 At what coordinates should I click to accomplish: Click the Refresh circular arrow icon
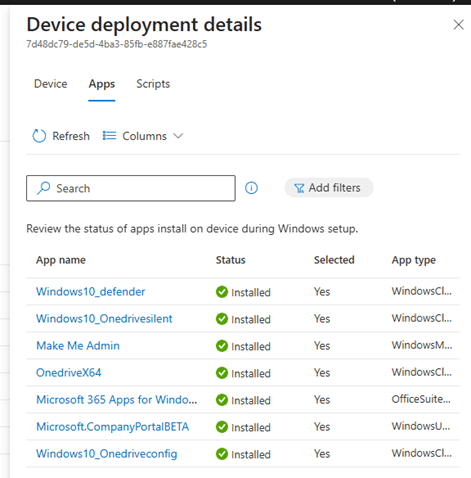click(x=39, y=136)
